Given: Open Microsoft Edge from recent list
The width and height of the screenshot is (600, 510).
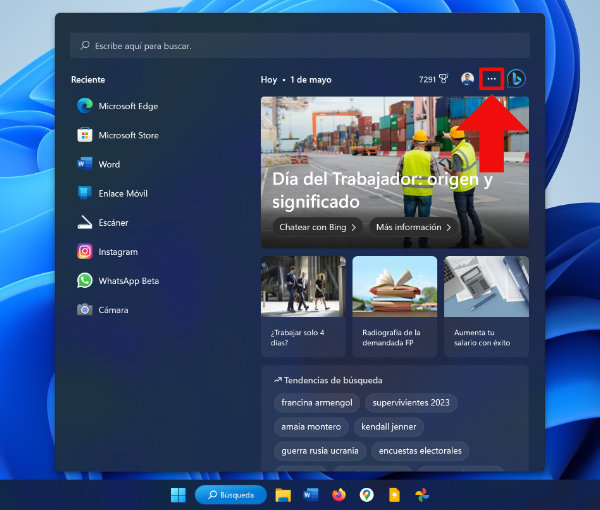Looking at the screenshot, I should [x=118, y=106].
